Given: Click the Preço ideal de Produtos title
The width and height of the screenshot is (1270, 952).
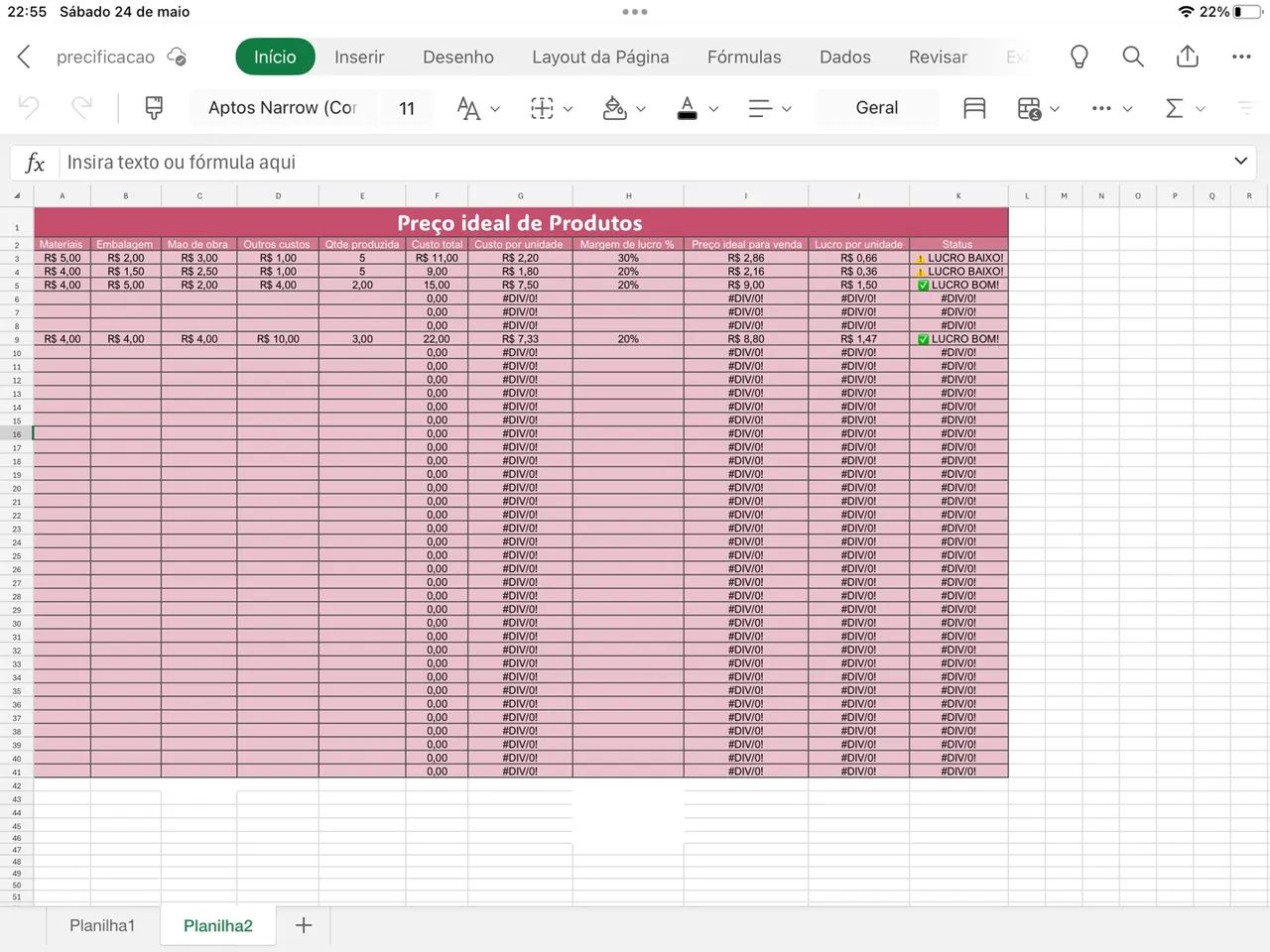Looking at the screenshot, I should 520,222.
